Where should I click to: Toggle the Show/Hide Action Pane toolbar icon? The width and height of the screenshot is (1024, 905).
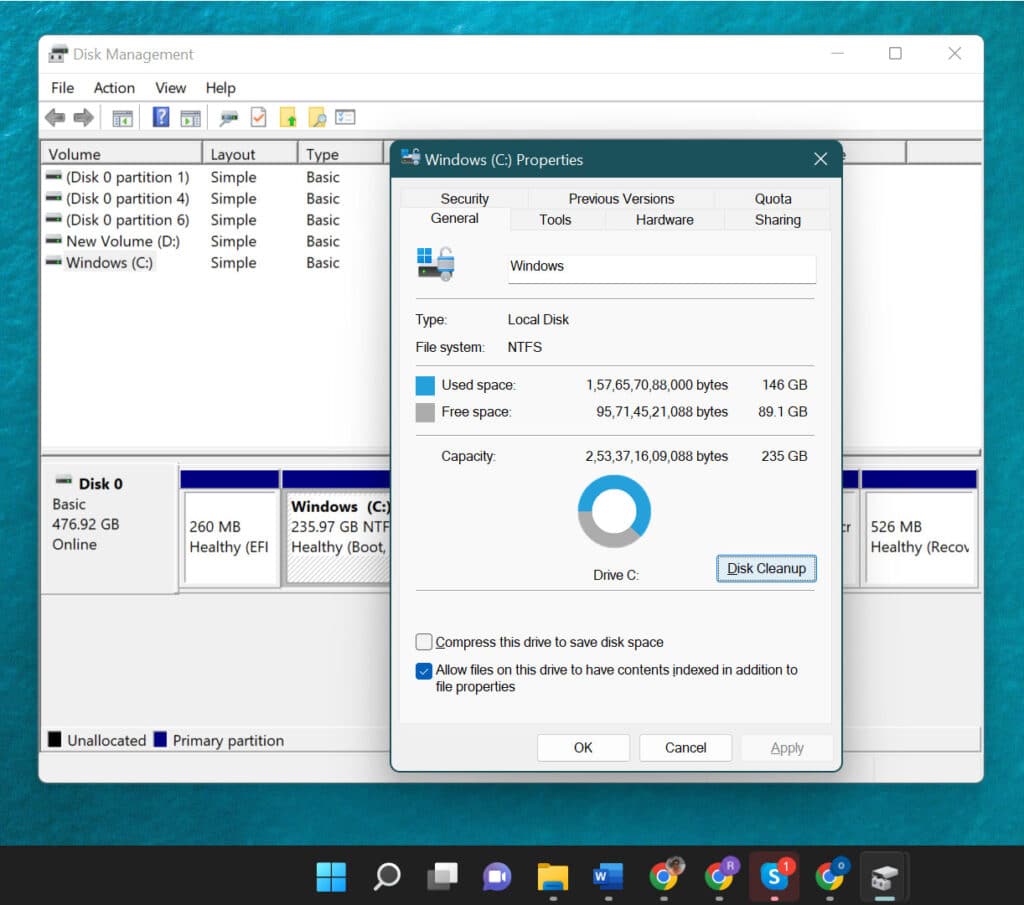tap(191, 118)
